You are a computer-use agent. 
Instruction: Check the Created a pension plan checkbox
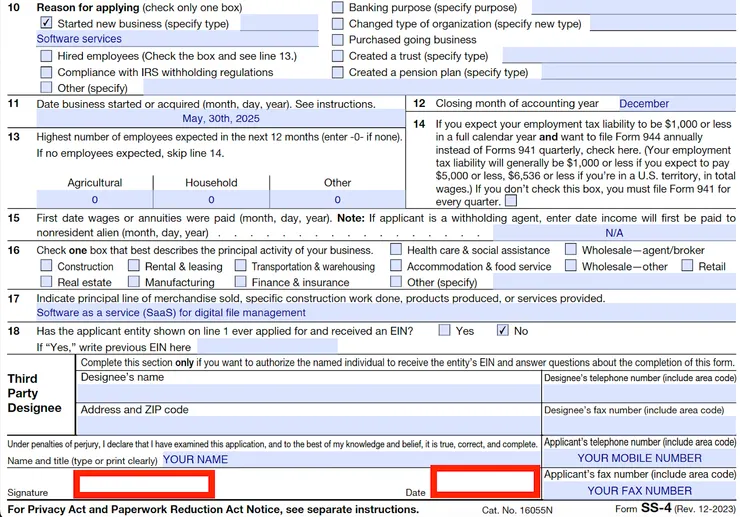pos(337,72)
